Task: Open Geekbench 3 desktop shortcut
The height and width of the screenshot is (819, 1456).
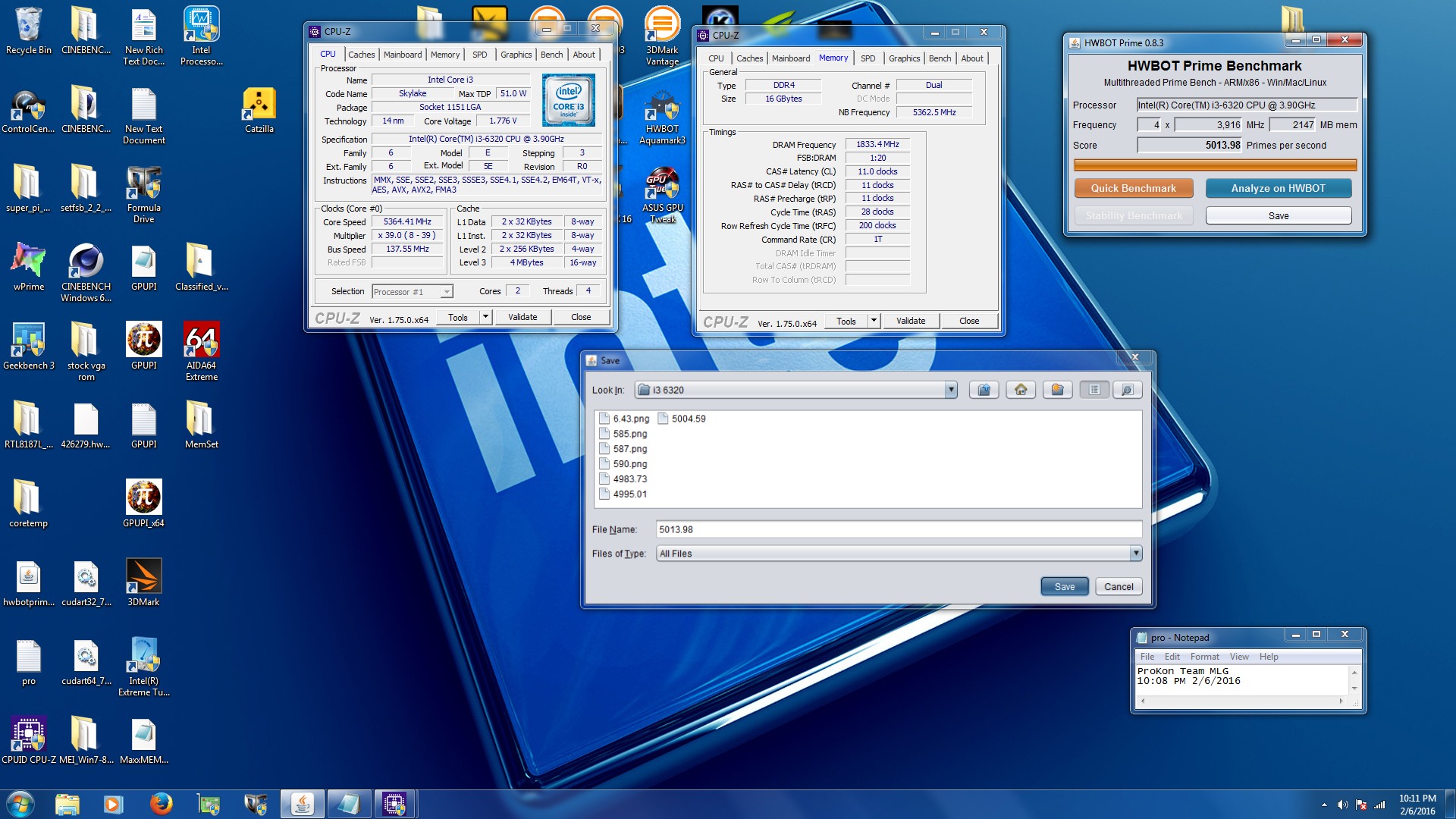Action: click(x=28, y=347)
